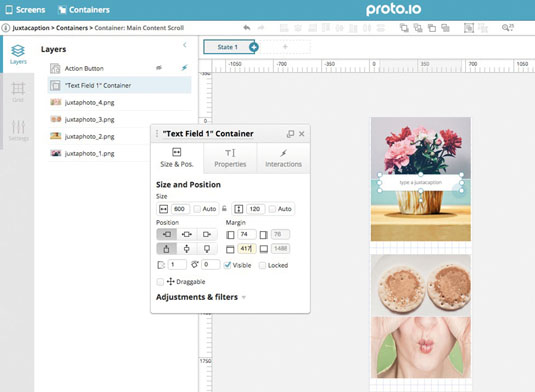Image resolution: width=535 pixels, height=392 pixels.
Task: Click the opacity icon next to value 1
Action: tap(161, 265)
